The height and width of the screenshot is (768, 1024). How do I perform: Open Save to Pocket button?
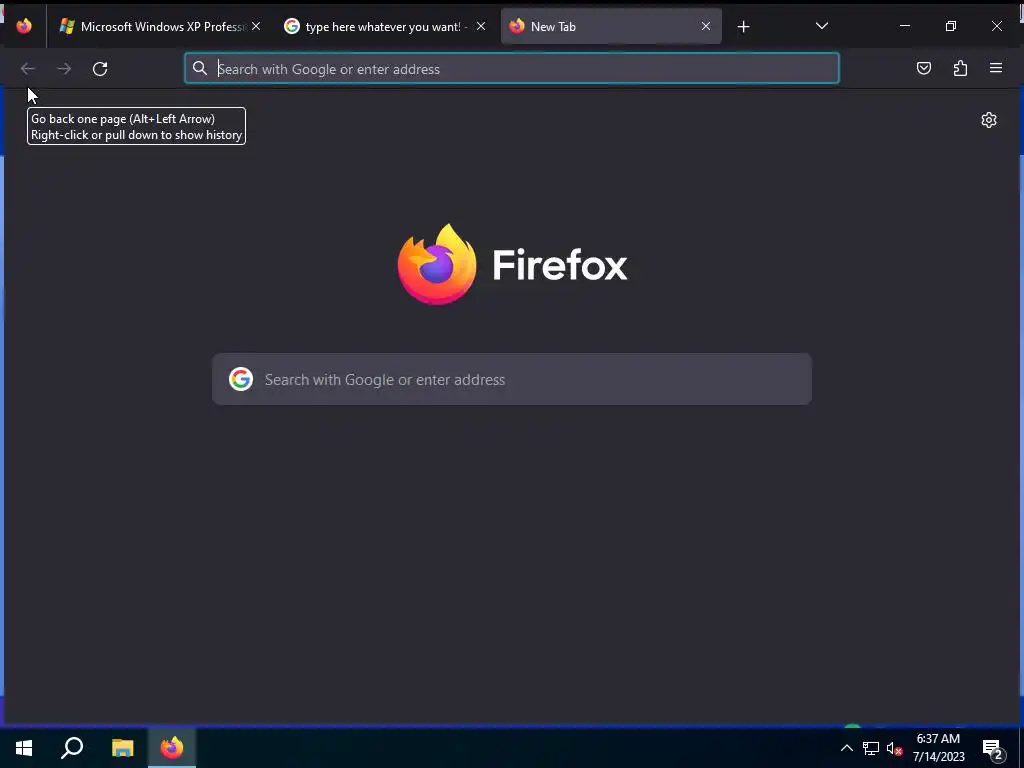click(923, 68)
